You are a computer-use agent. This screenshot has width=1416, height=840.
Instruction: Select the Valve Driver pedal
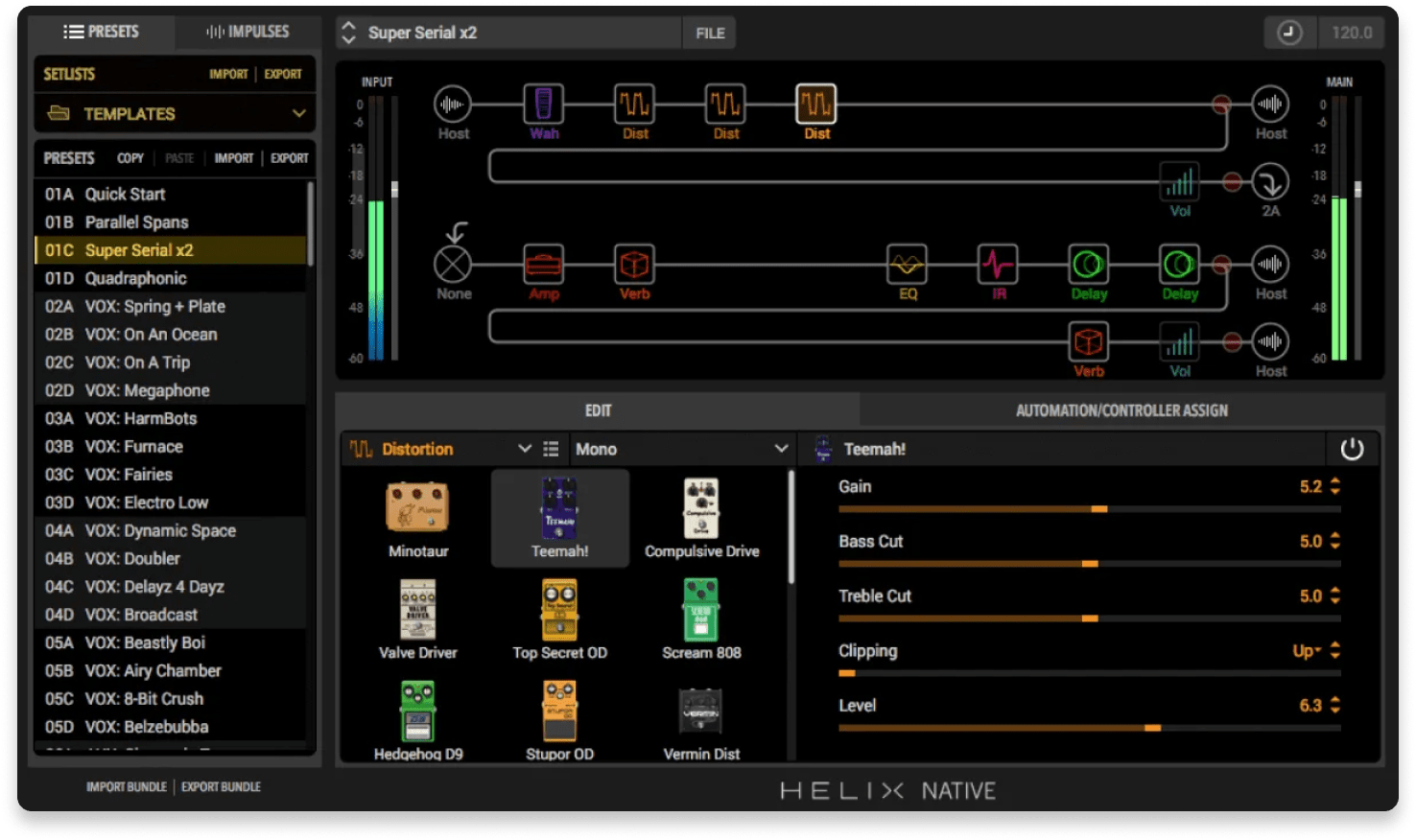click(417, 610)
